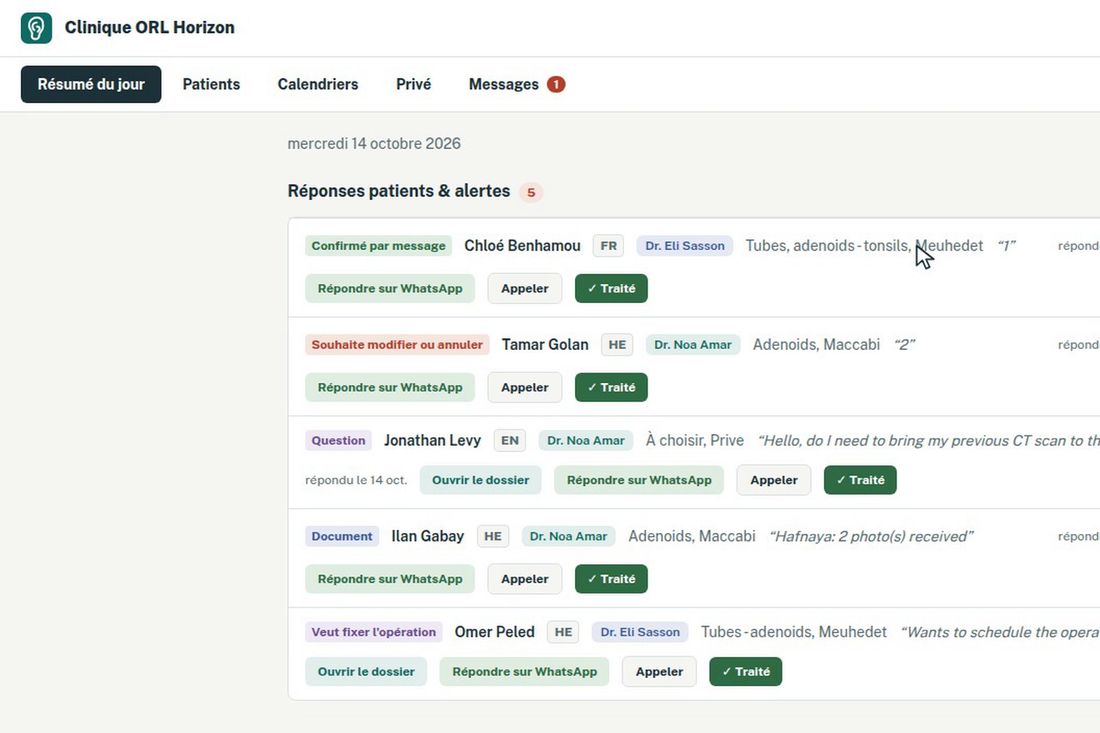Screen dimensions: 1100x733
Task: Click the patient name Omer Peled
Action: pos(495,632)
